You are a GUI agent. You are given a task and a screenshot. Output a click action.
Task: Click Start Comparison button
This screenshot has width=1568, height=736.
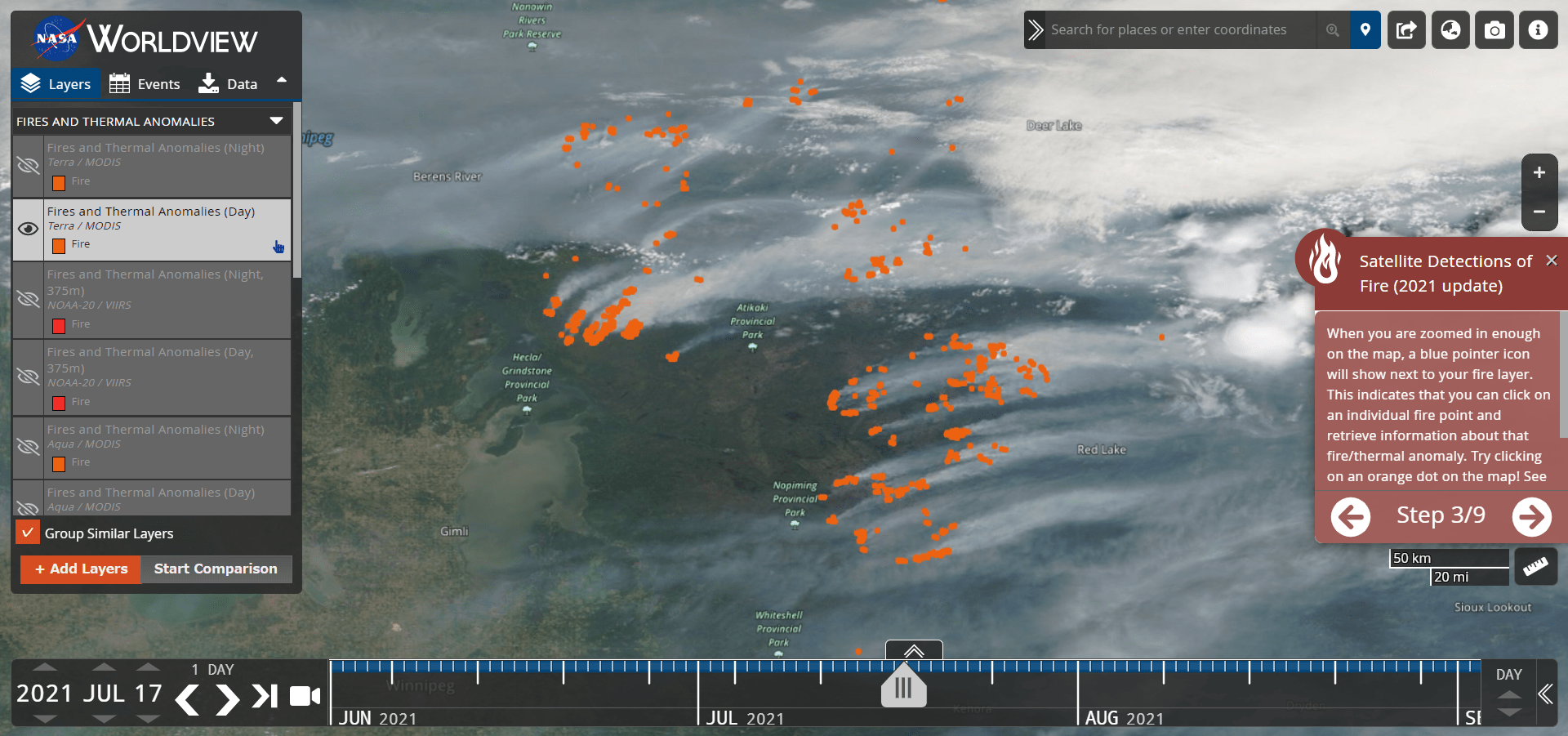[x=216, y=569]
